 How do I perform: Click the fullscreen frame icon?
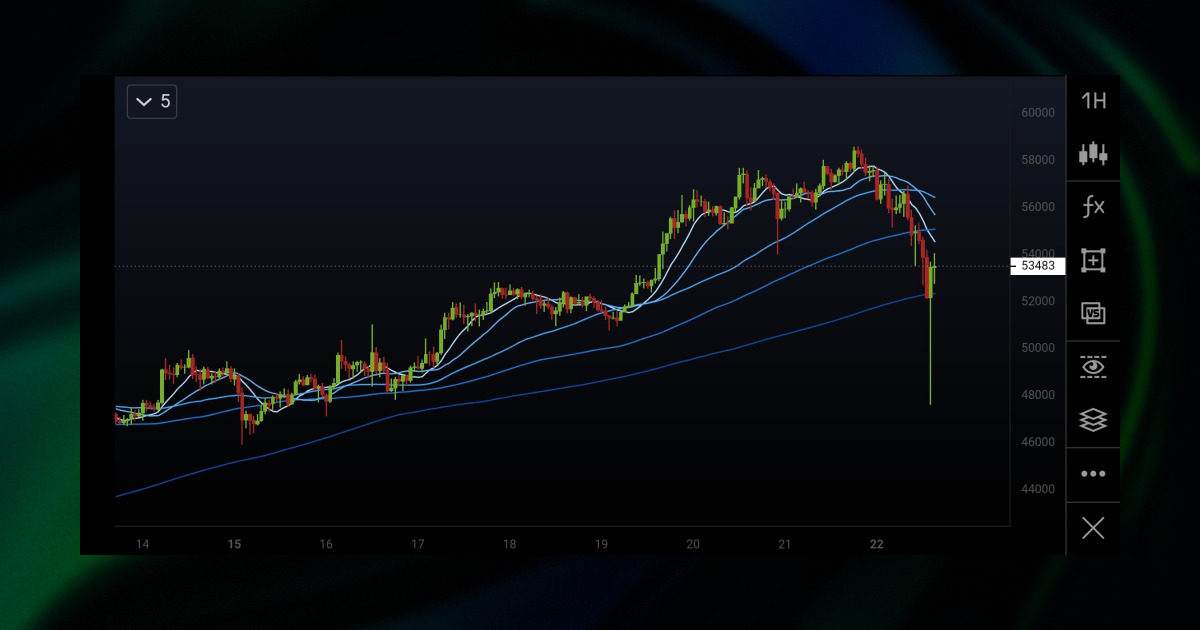(x=1093, y=260)
